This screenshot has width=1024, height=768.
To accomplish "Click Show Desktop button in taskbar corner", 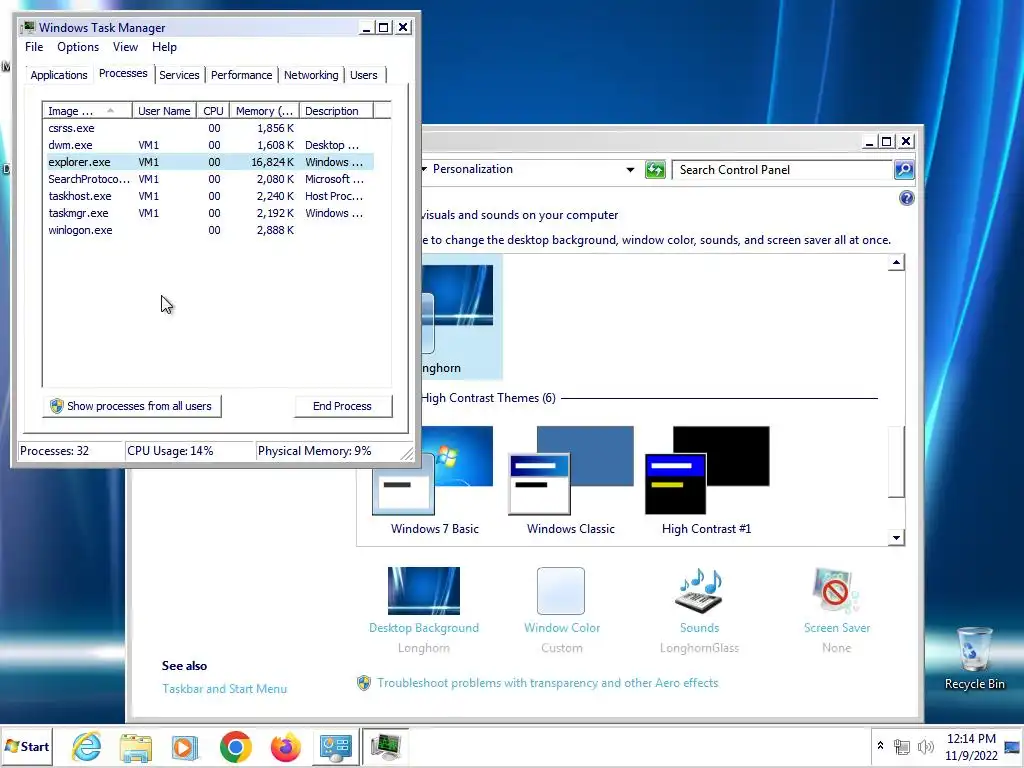I will (1012, 746).
